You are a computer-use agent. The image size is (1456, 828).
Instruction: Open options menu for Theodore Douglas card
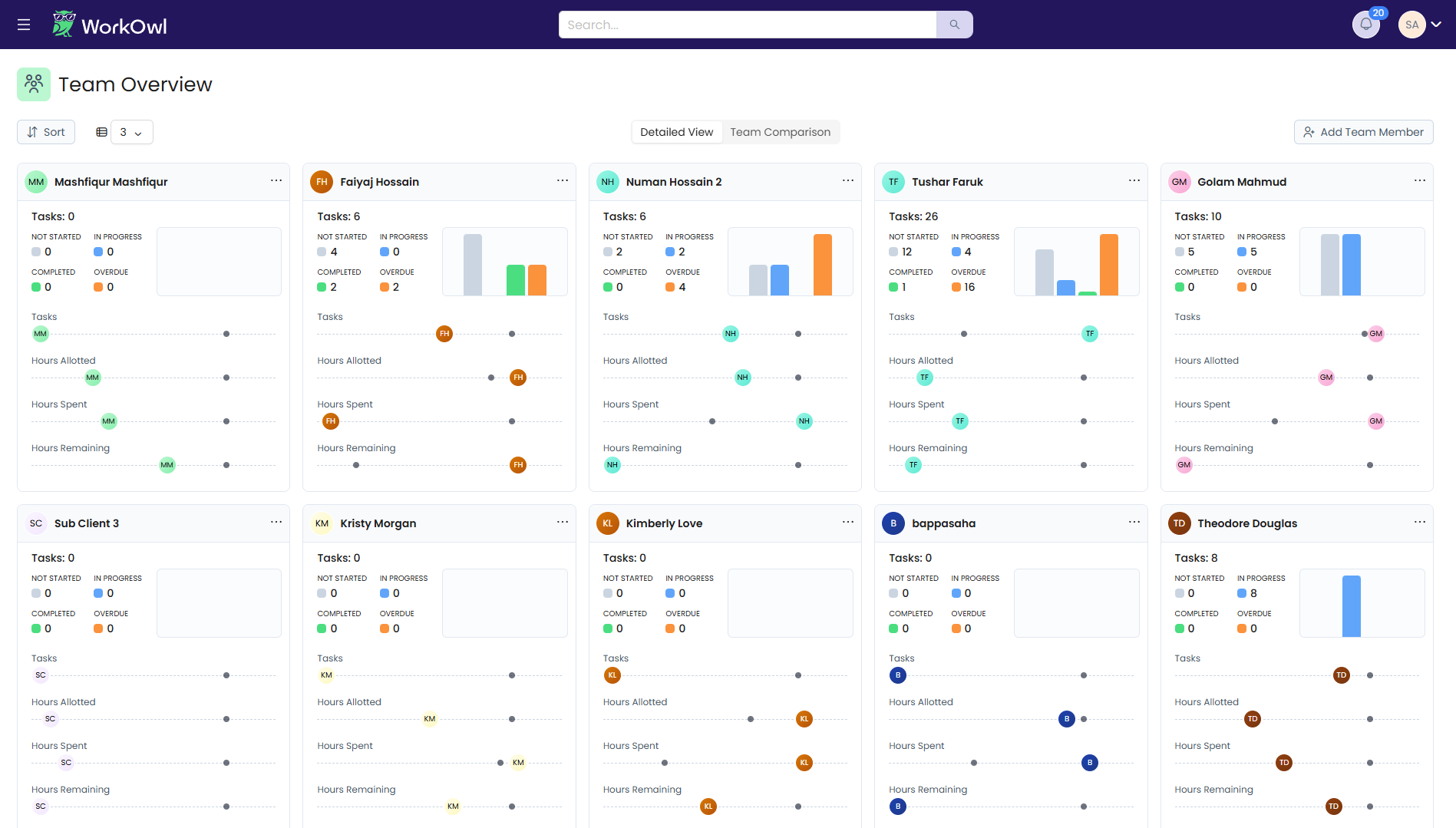tap(1419, 523)
